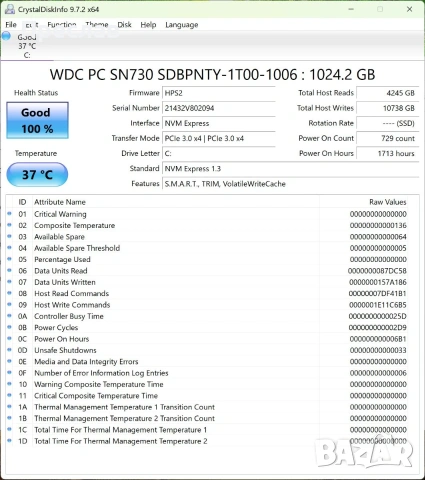The height and width of the screenshot is (480, 425).
Task: Click the Features field S.M.A.R.T., TRIM
Action: point(291,184)
